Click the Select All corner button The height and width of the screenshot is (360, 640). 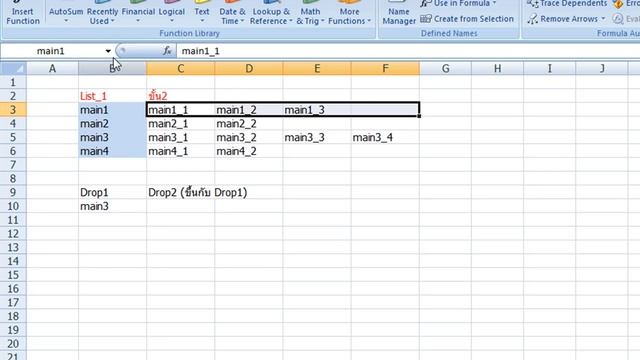(x=13, y=68)
